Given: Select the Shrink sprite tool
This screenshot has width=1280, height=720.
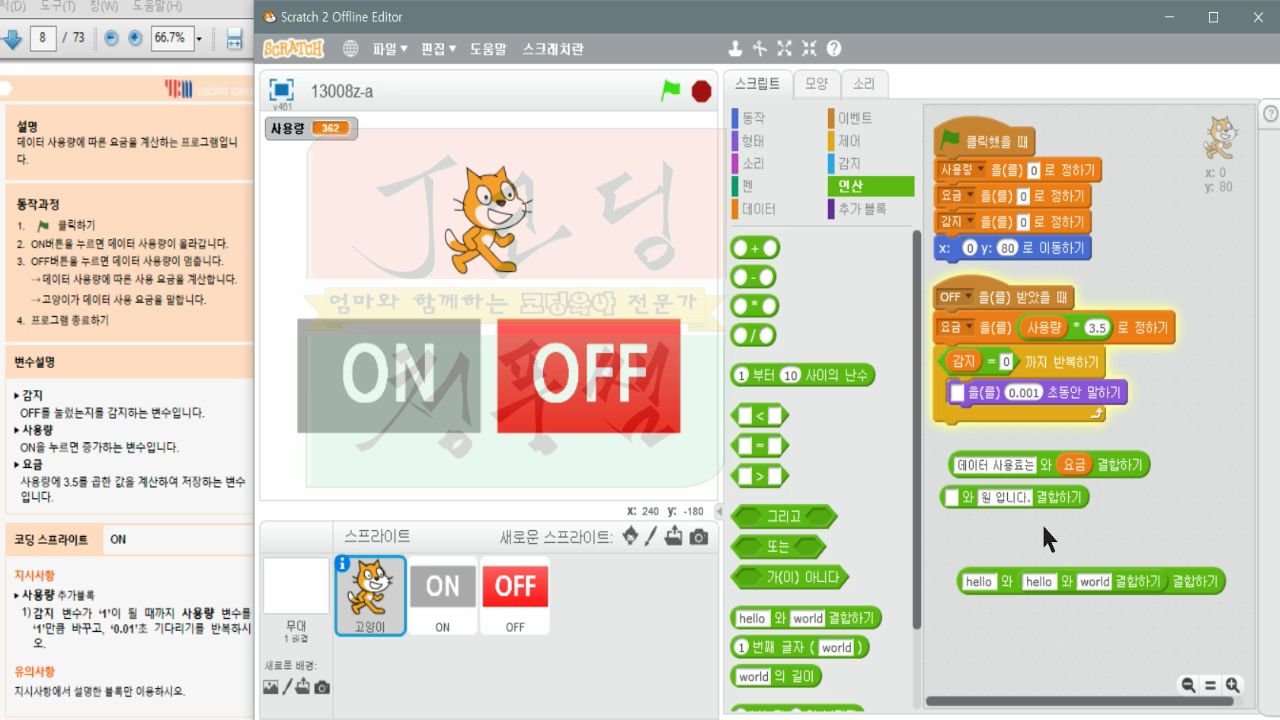Looking at the screenshot, I should pos(809,48).
